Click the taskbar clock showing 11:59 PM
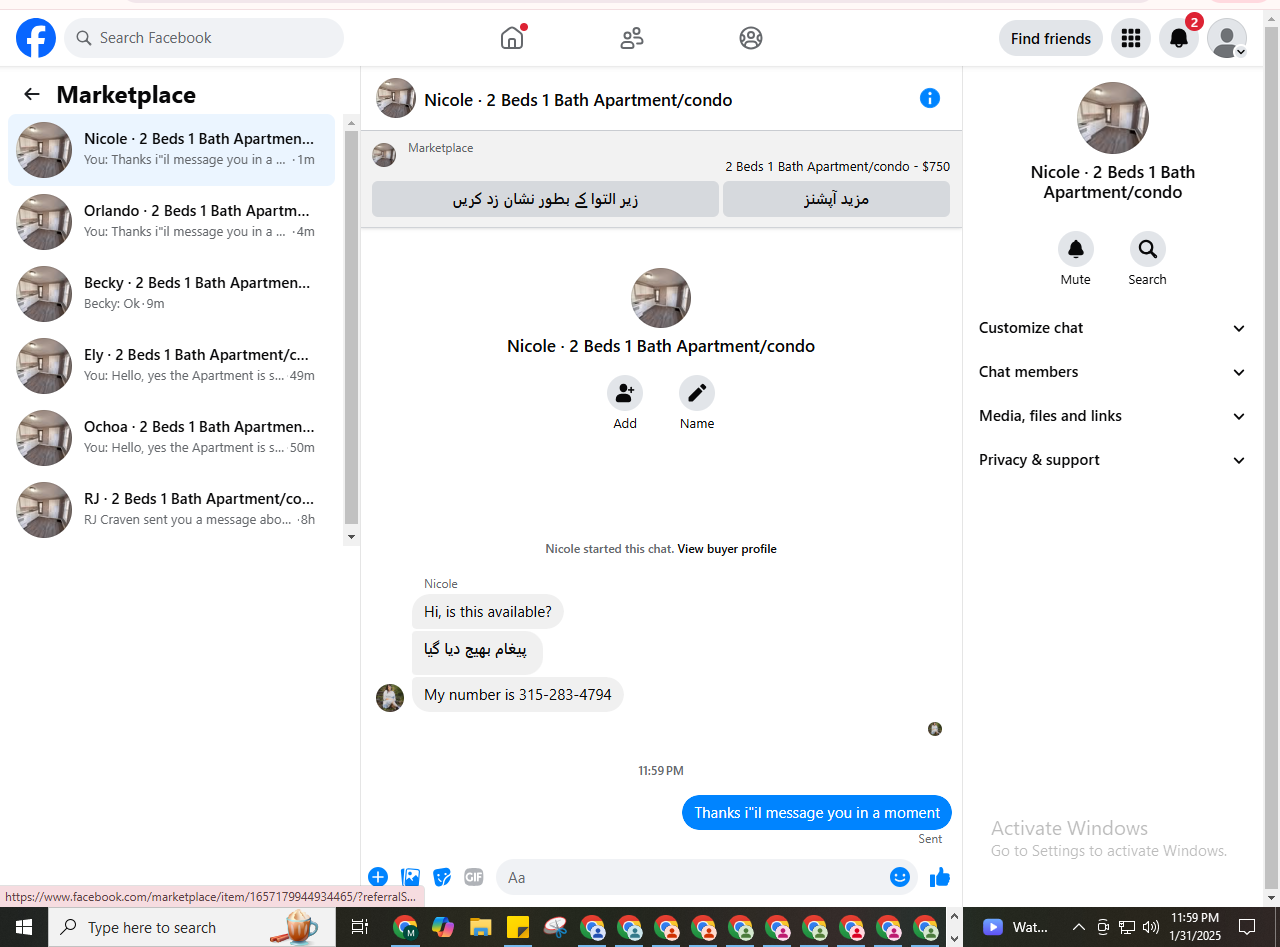 tap(1195, 927)
